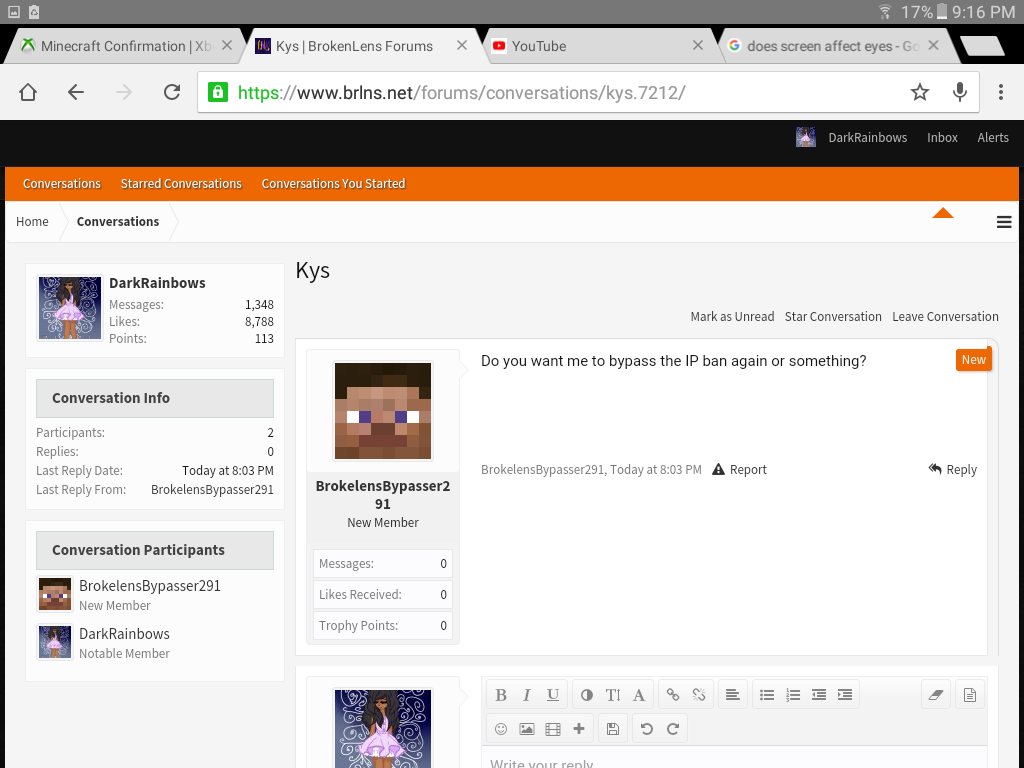Open the screenshot notification icon
The height and width of the screenshot is (768, 1024).
pyautogui.click(x=14, y=12)
